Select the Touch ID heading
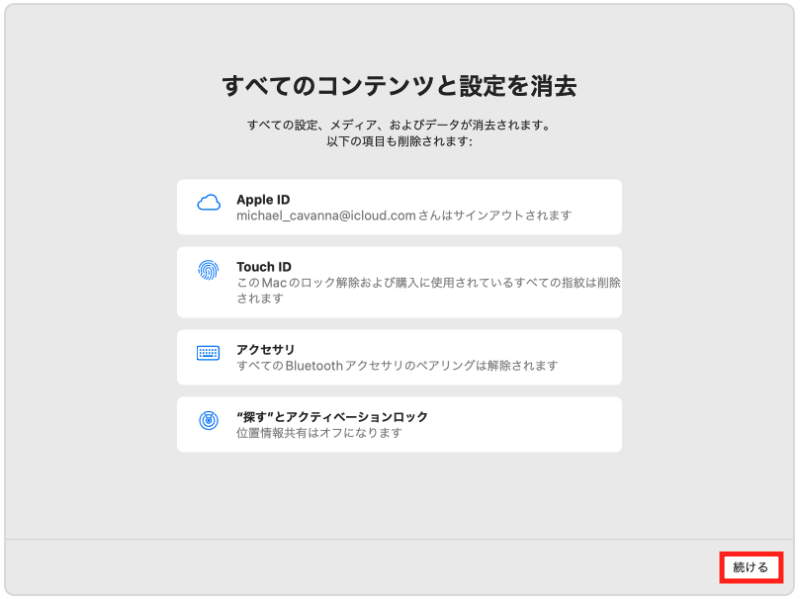This screenshot has width=800, height=599. [x=264, y=267]
